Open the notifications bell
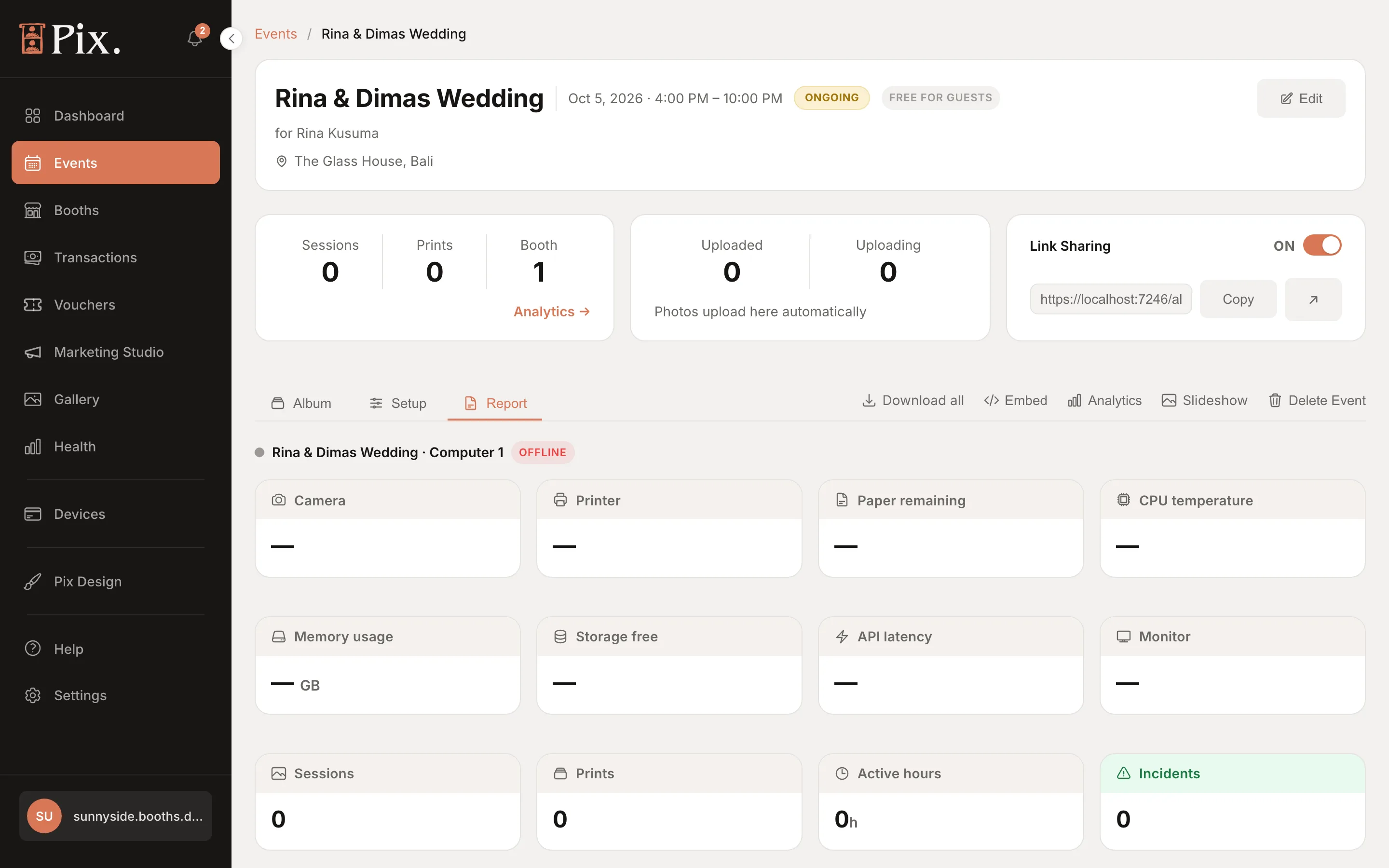The width and height of the screenshot is (1389, 868). (195, 38)
